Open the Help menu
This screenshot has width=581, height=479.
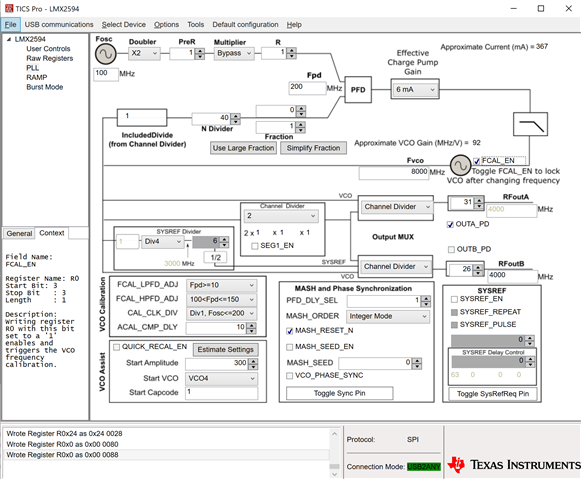point(294,24)
